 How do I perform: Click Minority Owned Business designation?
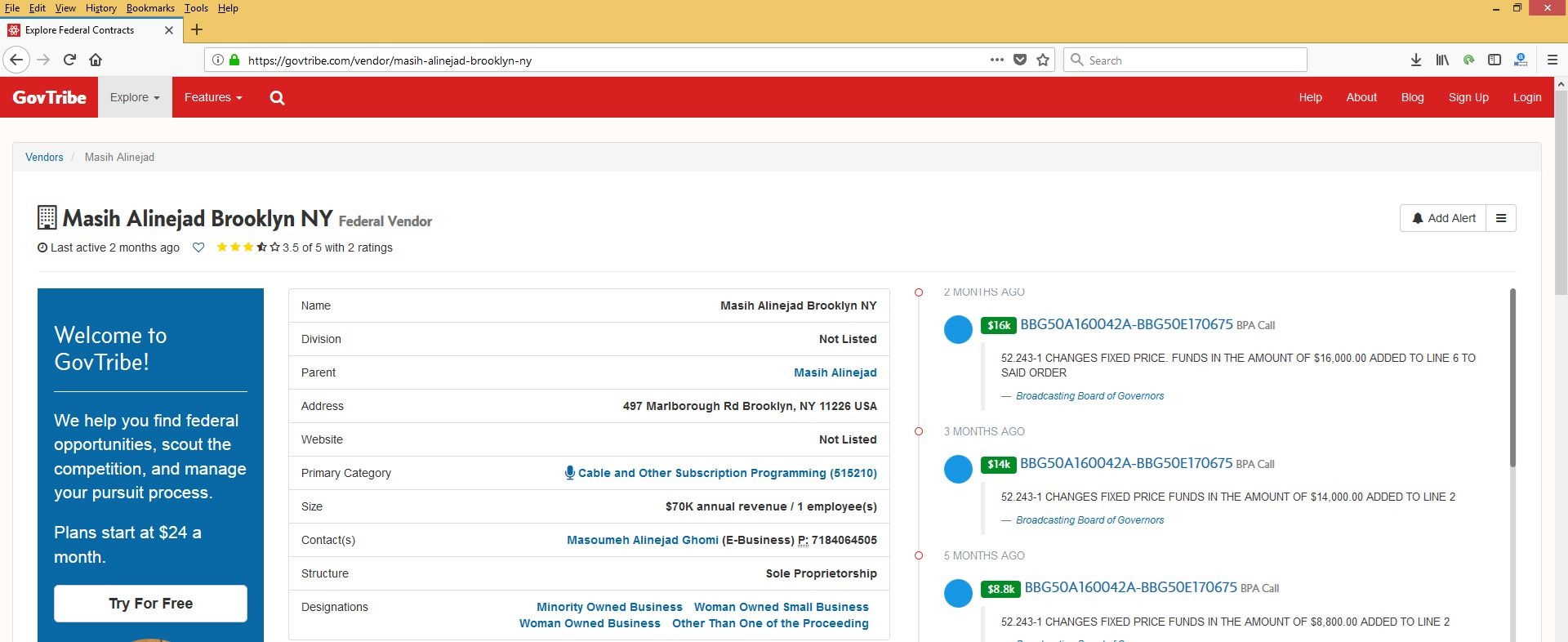click(x=609, y=607)
